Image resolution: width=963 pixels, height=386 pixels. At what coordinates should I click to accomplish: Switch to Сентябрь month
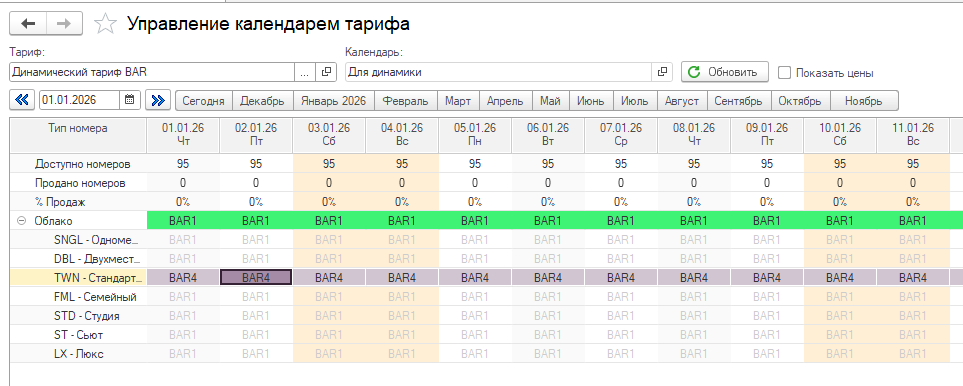(x=739, y=101)
